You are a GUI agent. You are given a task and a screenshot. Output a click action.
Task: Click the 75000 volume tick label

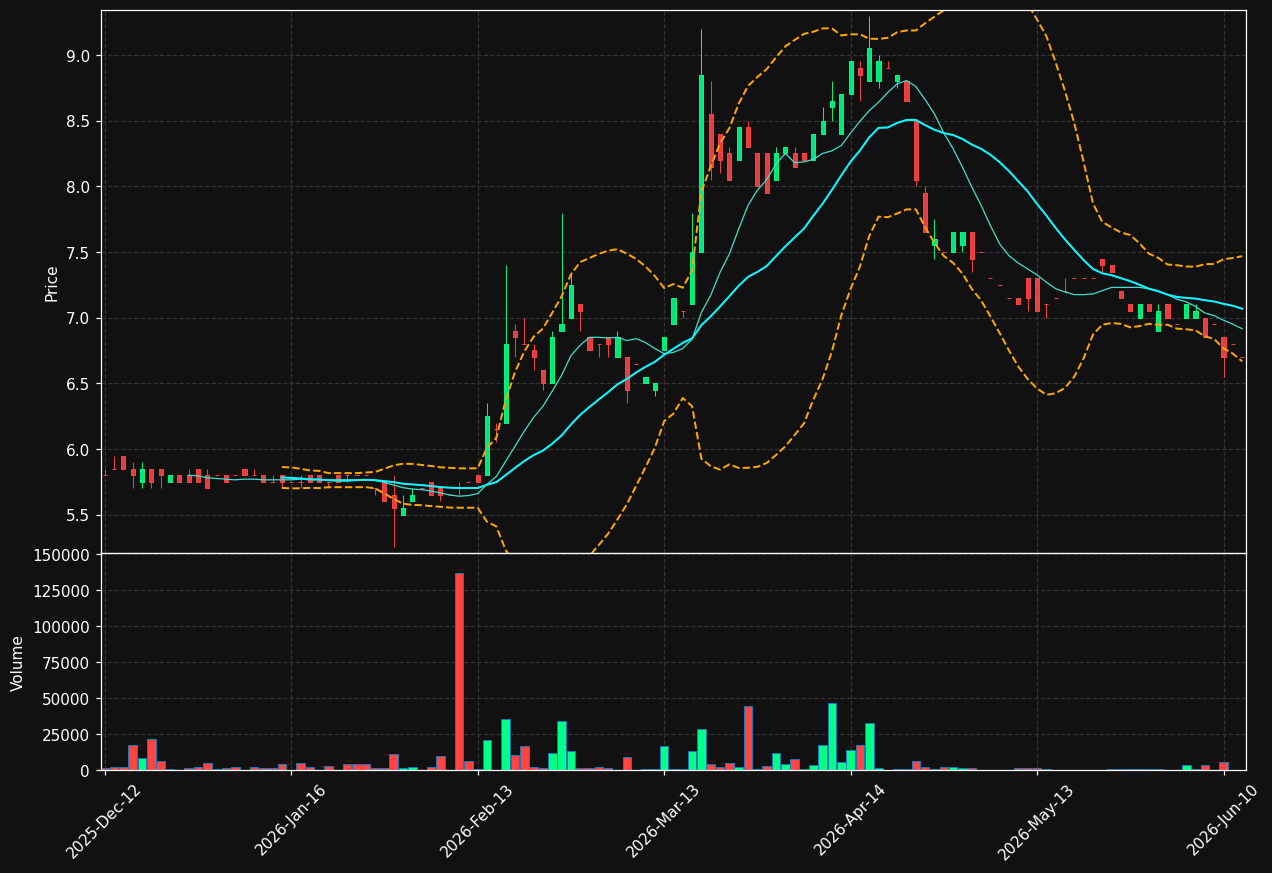click(66, 663)
